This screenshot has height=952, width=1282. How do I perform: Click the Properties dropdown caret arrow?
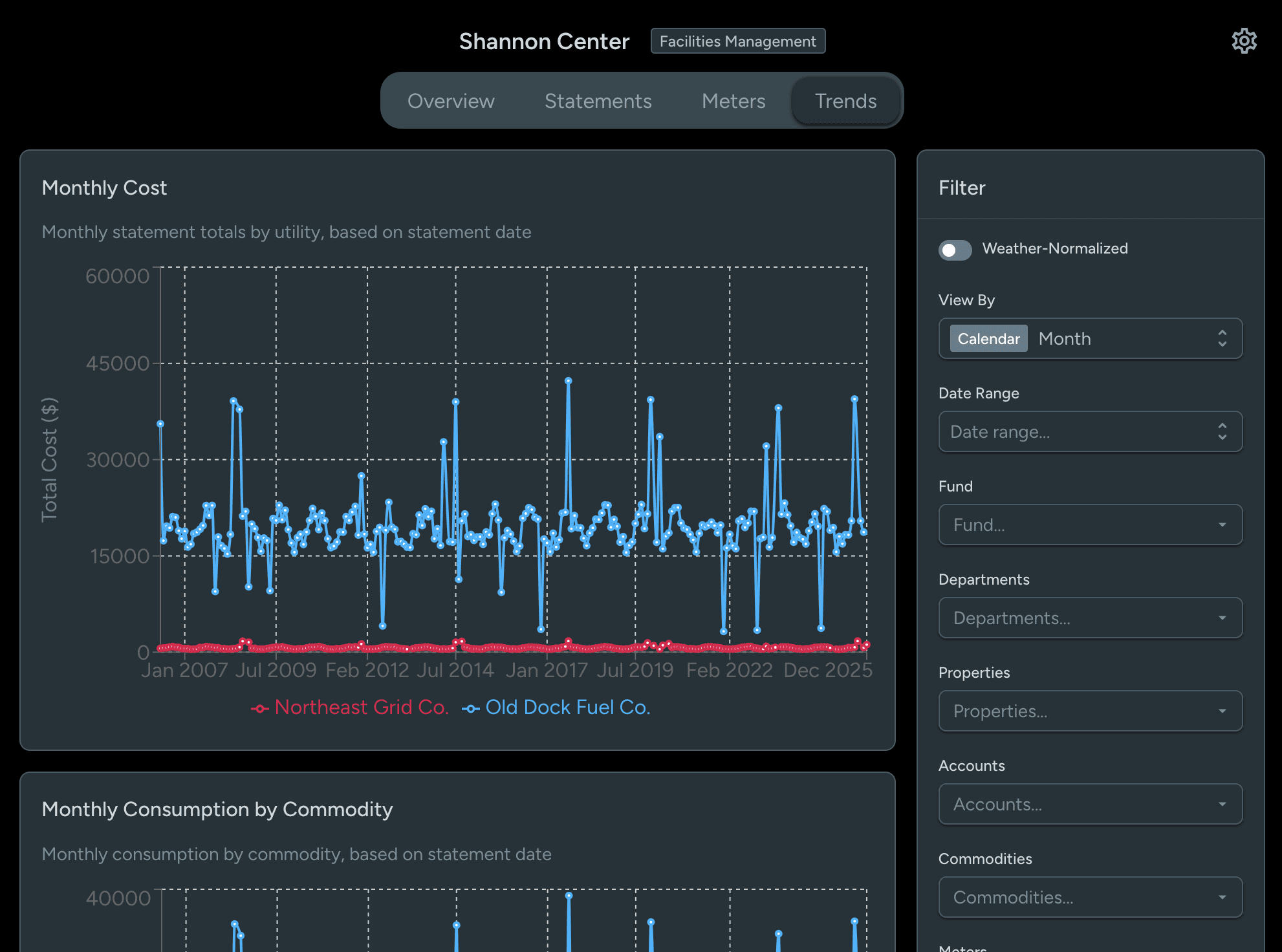point(1222,711)
